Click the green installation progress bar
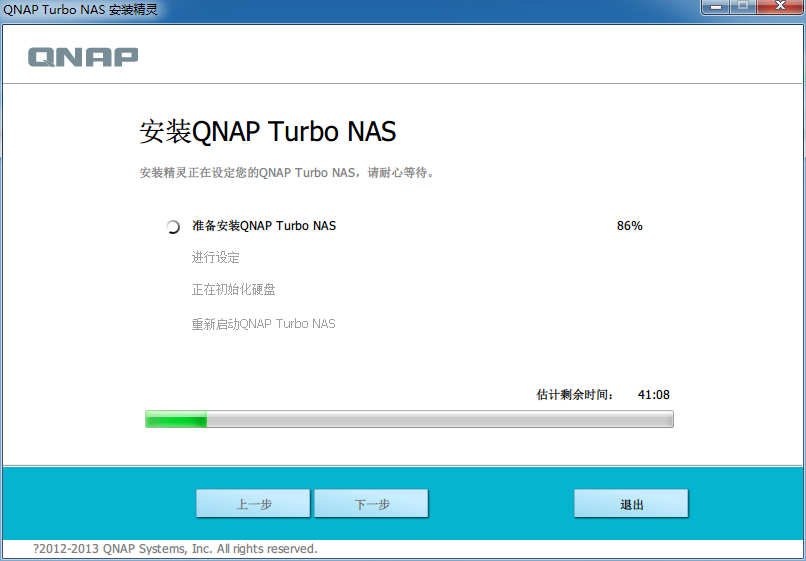The width and height of the screenshot is (806, 561). (409, 419)
